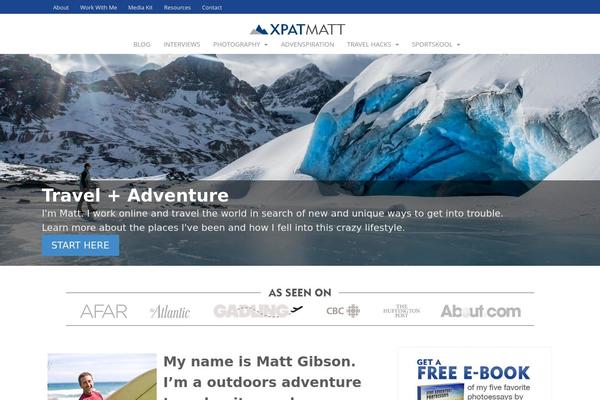Open the Interviews menu item
The height and width of the screenshot is (400, 600).
[x=182, y=44]
